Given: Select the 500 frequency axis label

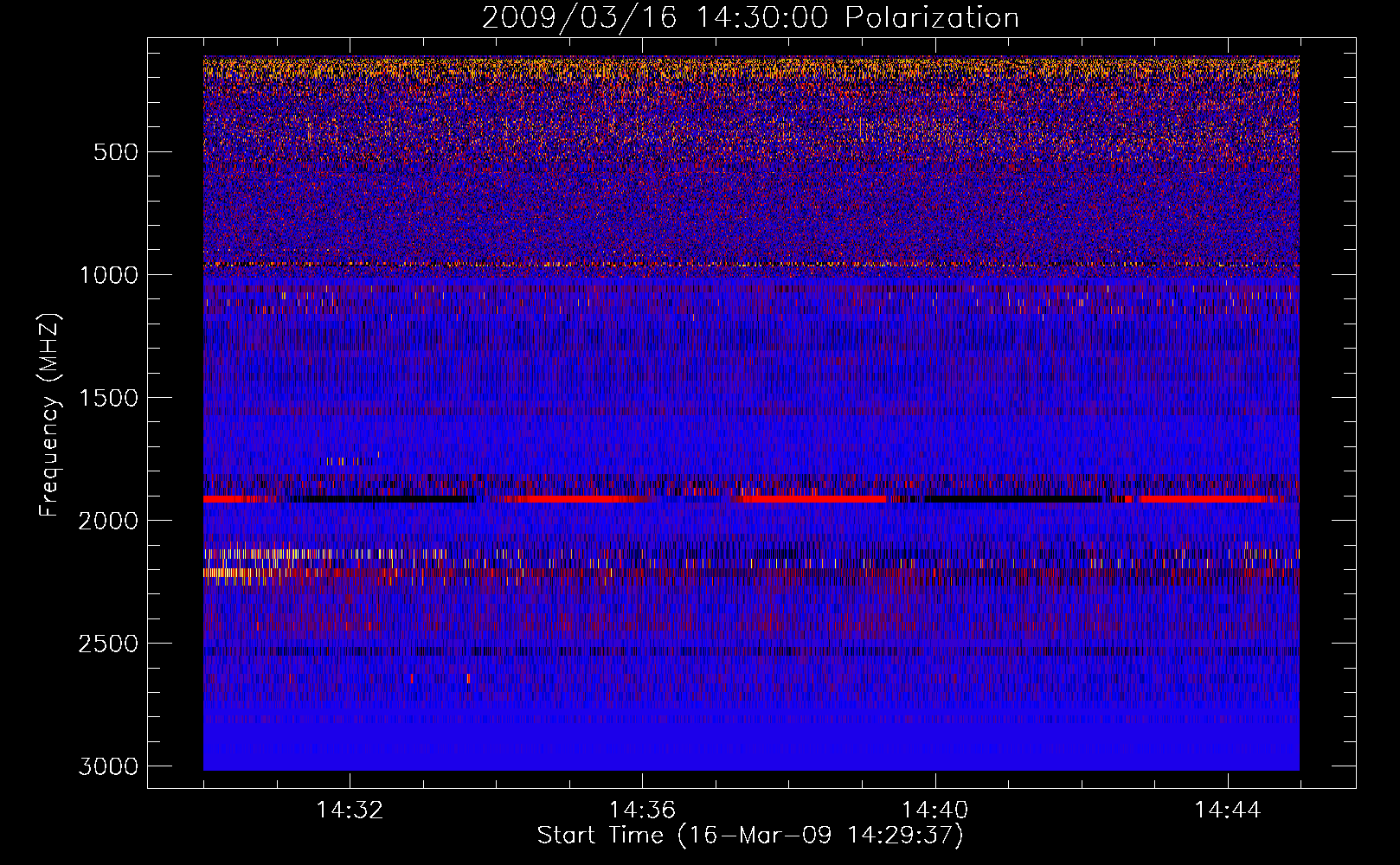Looking at the screenshot, I should (115, 152).
